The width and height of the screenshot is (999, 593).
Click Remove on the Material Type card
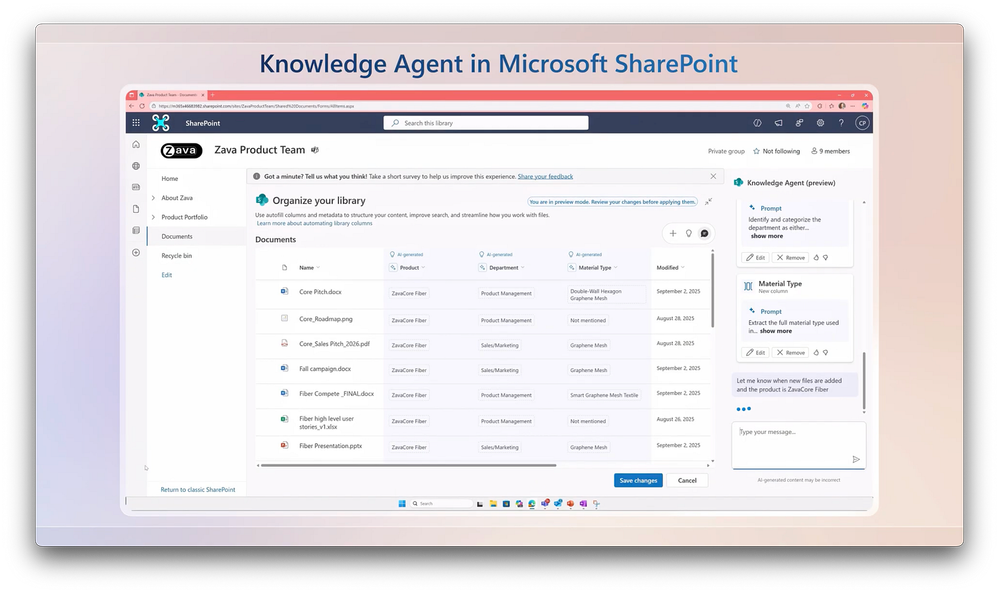[x=790, y=352]
